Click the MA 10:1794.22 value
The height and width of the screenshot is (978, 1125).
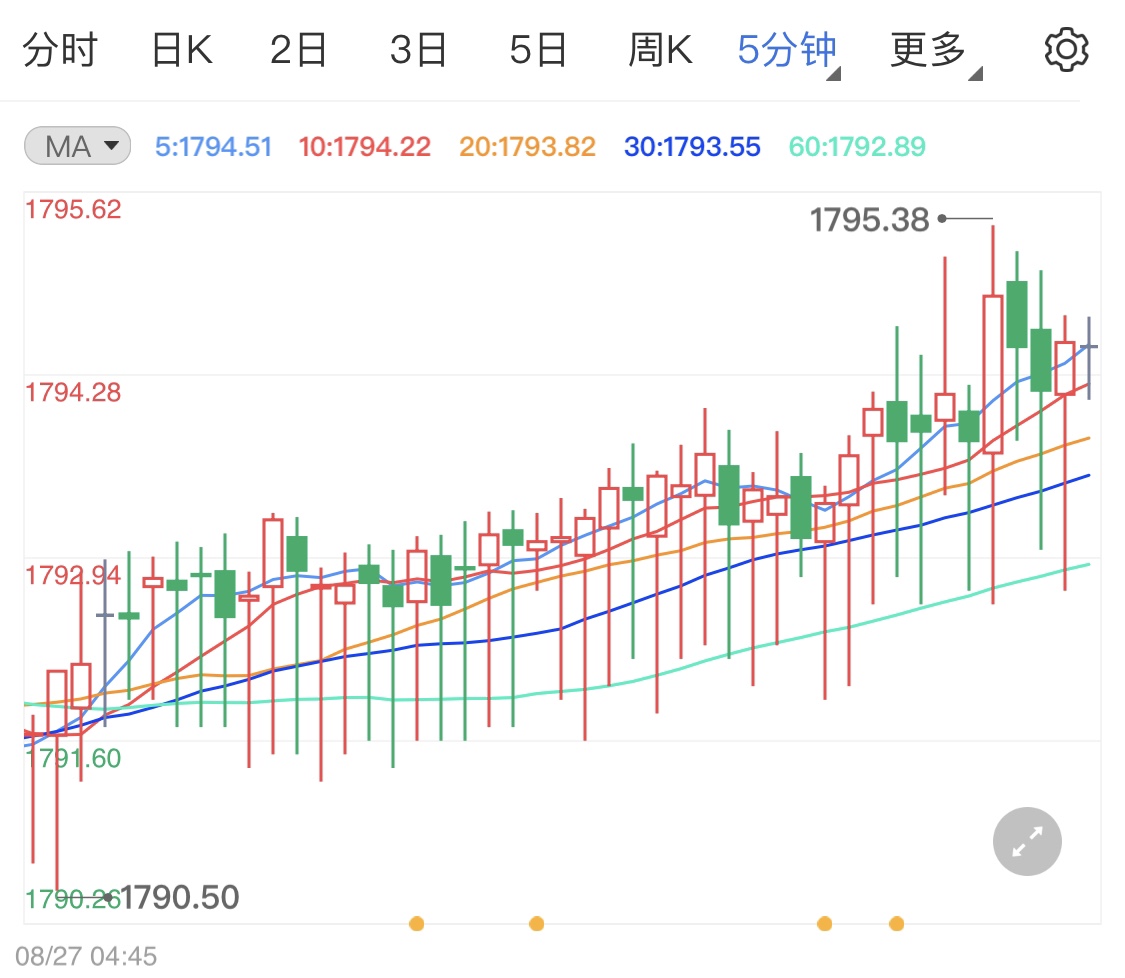[x=364, y=146]
